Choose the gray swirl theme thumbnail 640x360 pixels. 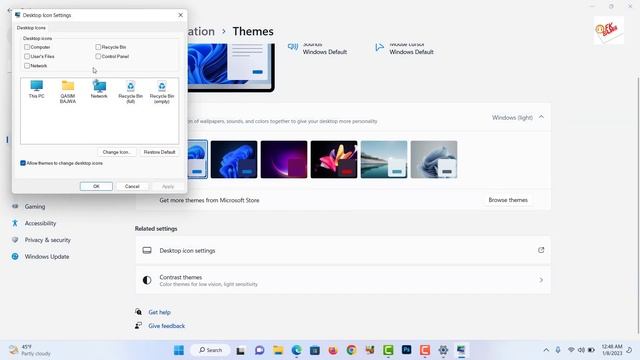pos(434,159)
